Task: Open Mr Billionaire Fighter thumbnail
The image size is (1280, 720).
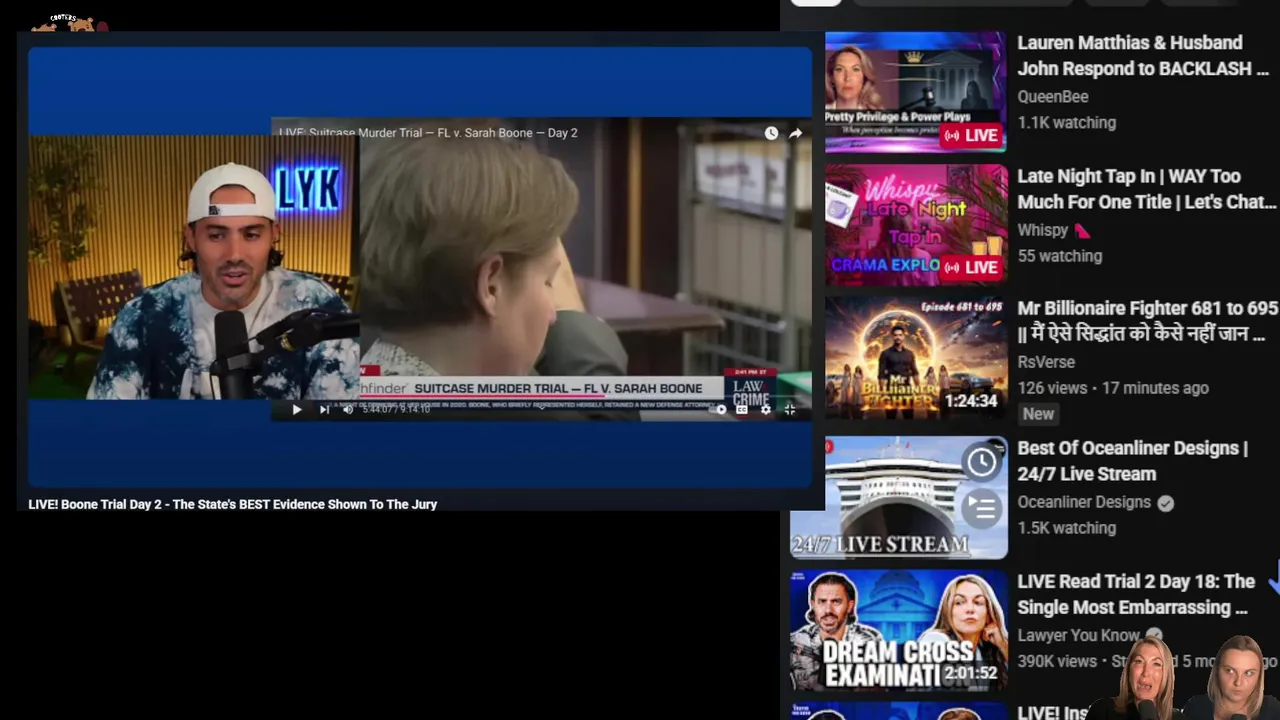Action: tap(915, 358)
